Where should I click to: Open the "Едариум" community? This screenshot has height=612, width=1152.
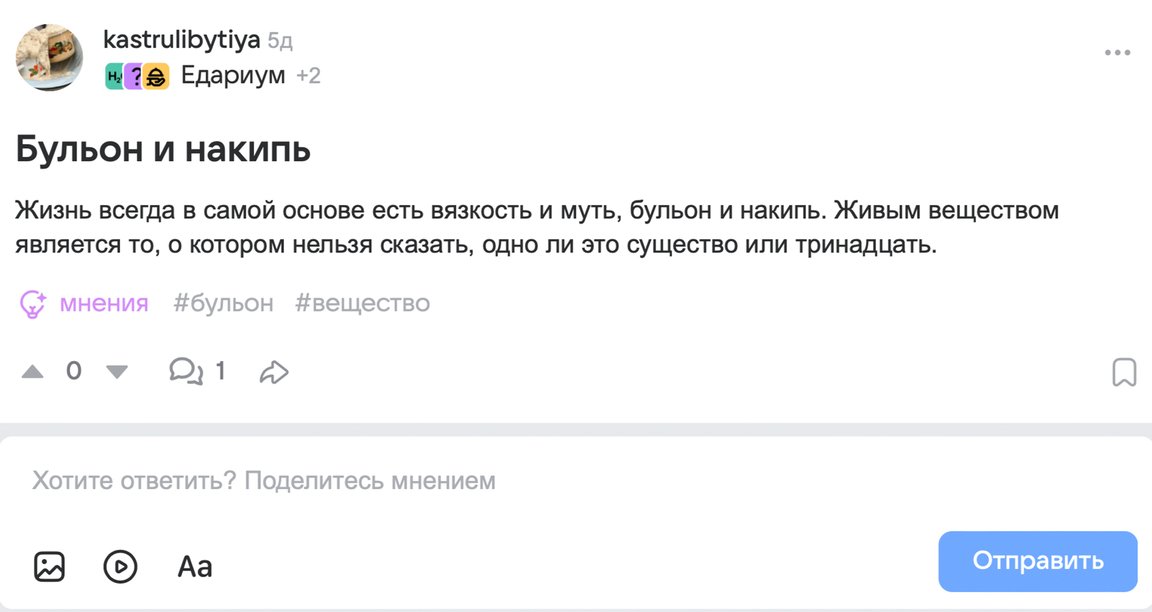point(233,75)
